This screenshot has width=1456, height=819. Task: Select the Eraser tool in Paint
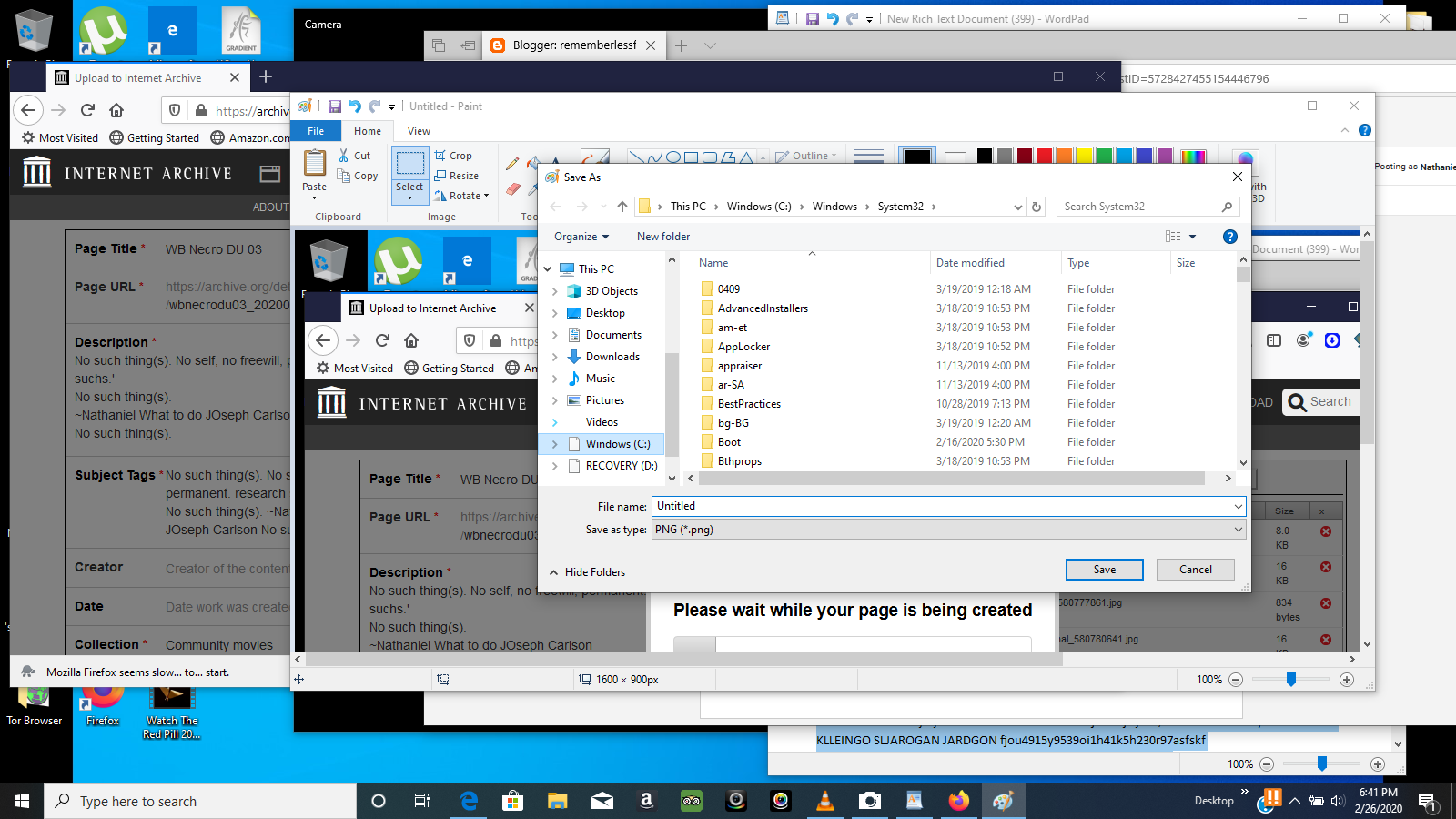tap(512, 188)
